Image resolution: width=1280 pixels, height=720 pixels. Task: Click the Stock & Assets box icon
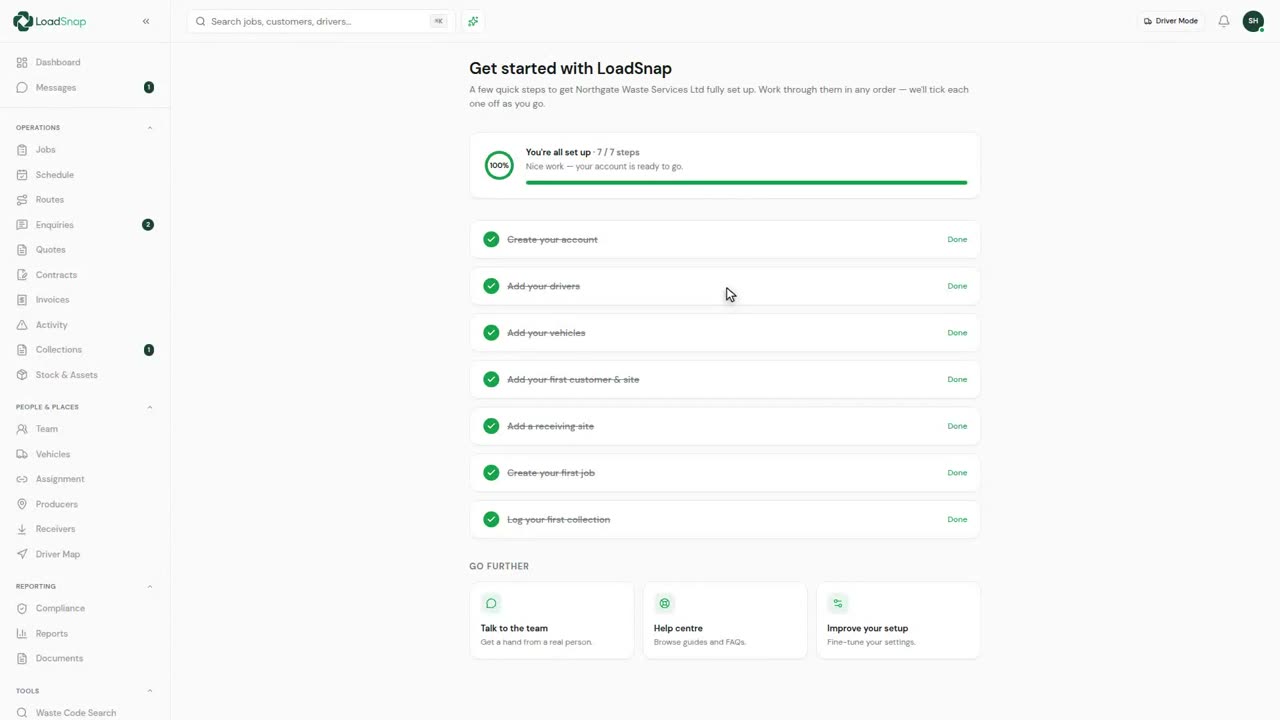point(22,375)
